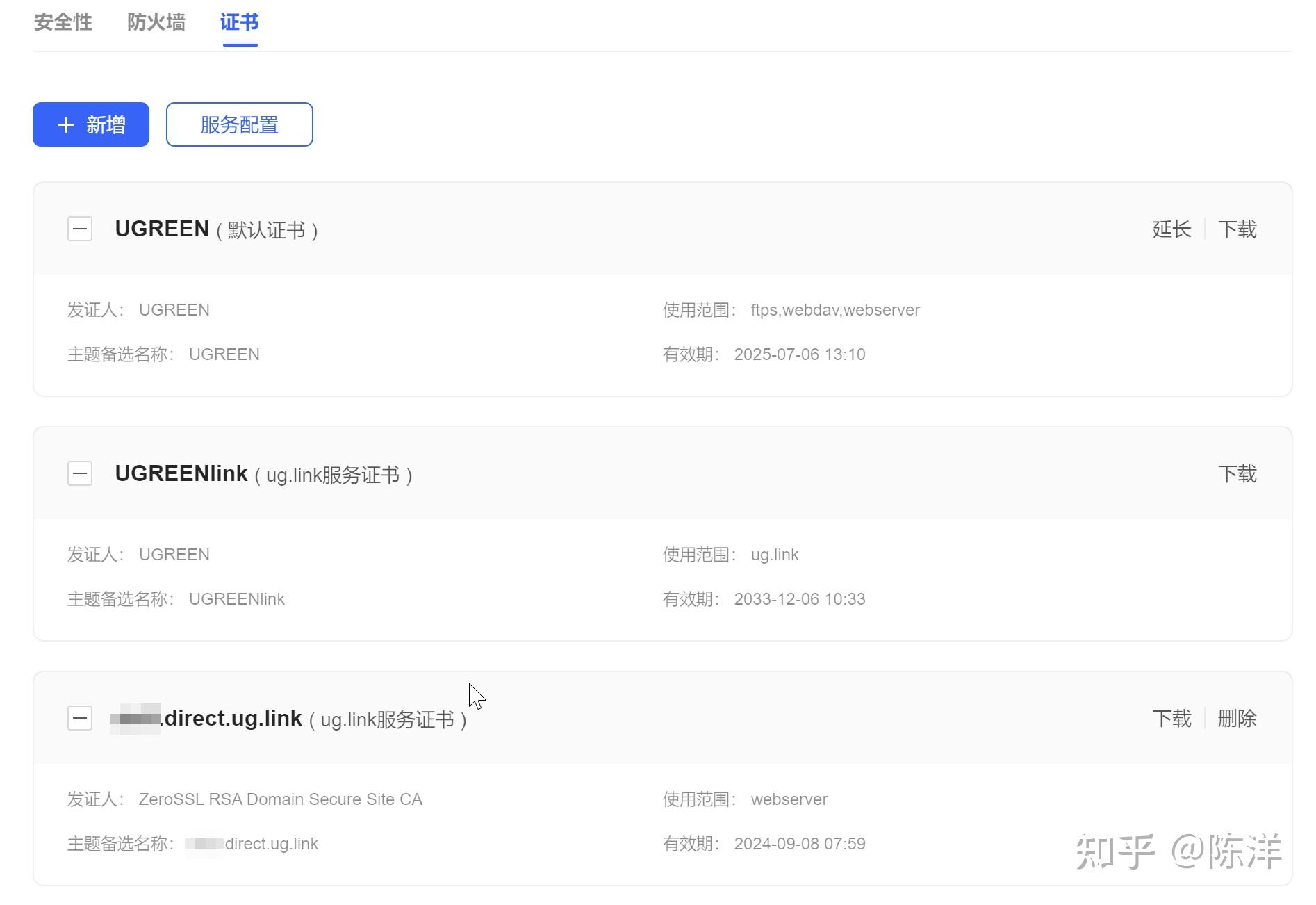
Task: Click issuer UGREEN in the UGREENlink card
Action: (174, 555)
